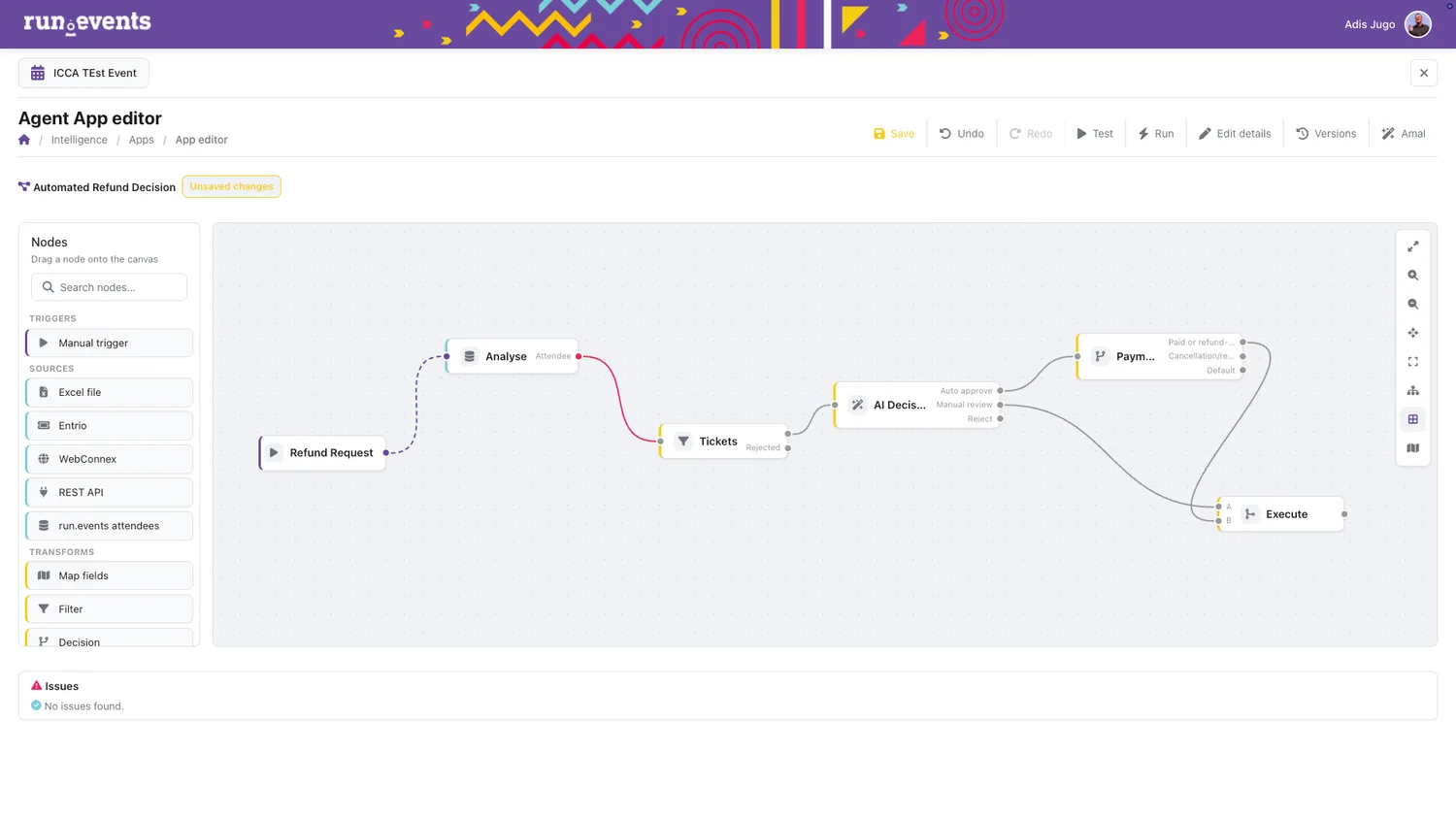Click the Search nodes input field
Image resolution: width=1456 pixels, height=819 pixels.
click(109, 287)
